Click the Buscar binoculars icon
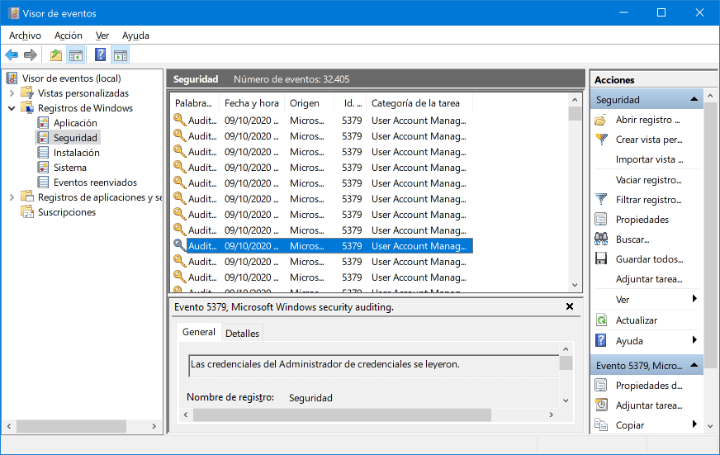The image size is (720, 455). coord(601,239)
